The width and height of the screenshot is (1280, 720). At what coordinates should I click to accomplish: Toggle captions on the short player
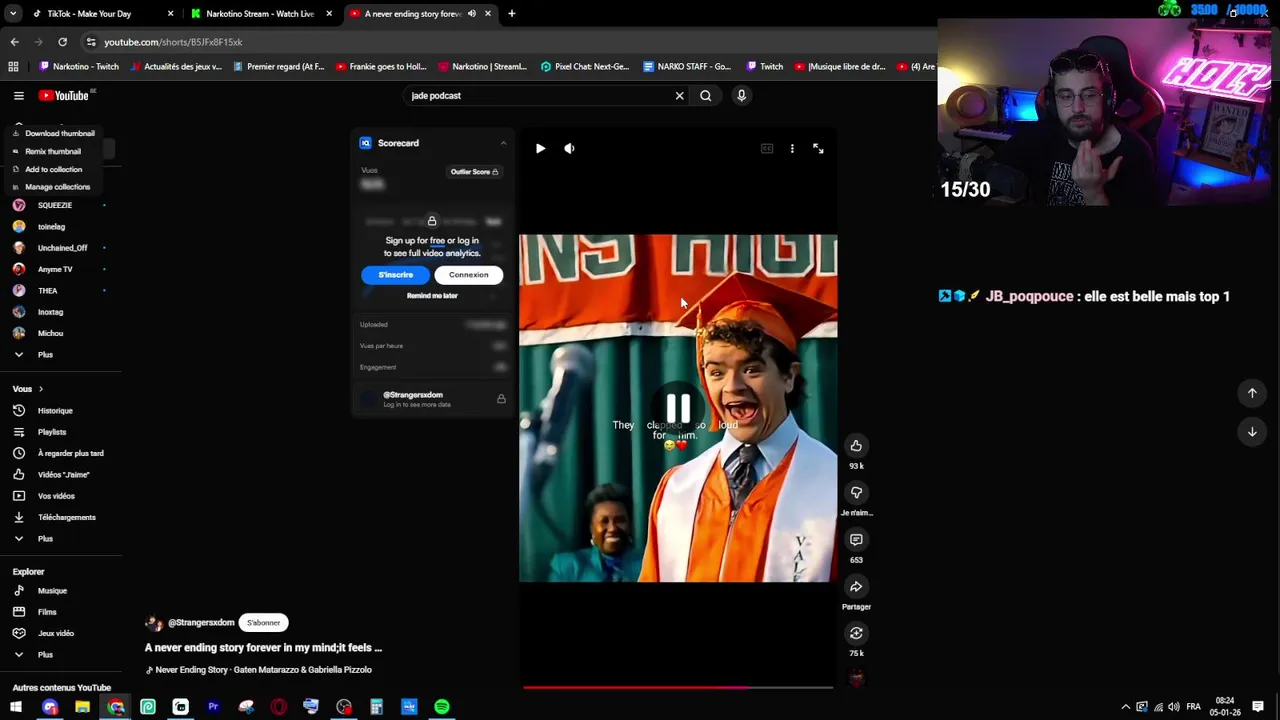(767, 149)
